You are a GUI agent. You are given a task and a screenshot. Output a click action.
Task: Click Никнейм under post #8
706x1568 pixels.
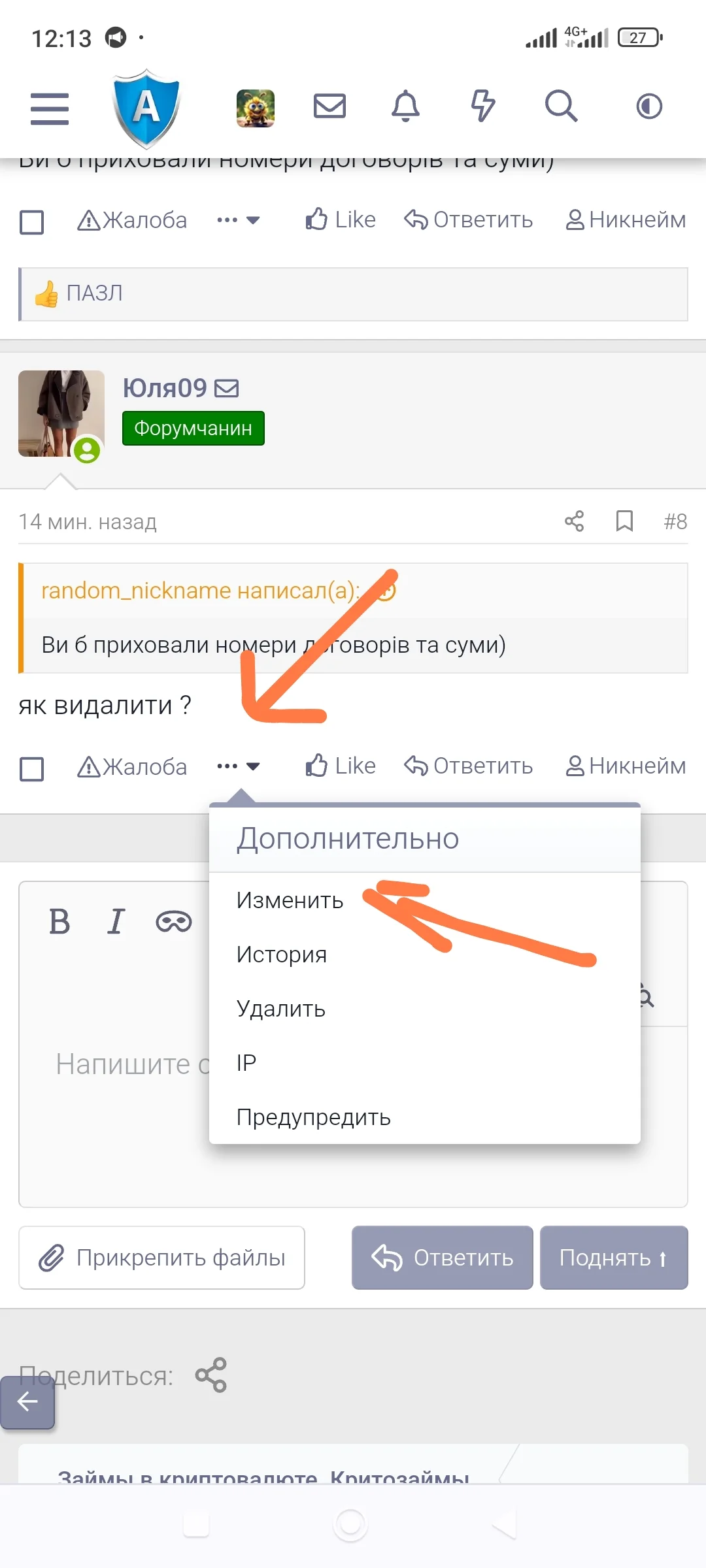tap(626, 766)
